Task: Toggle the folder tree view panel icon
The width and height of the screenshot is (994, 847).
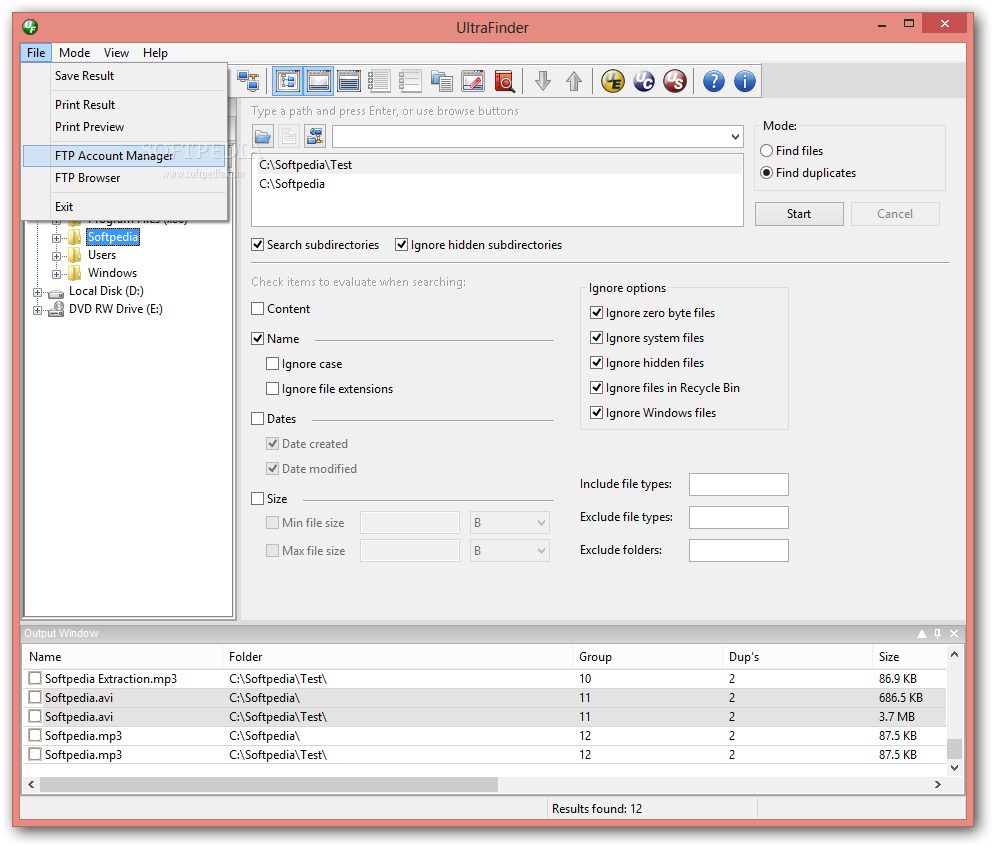Action: pos(288,81)
